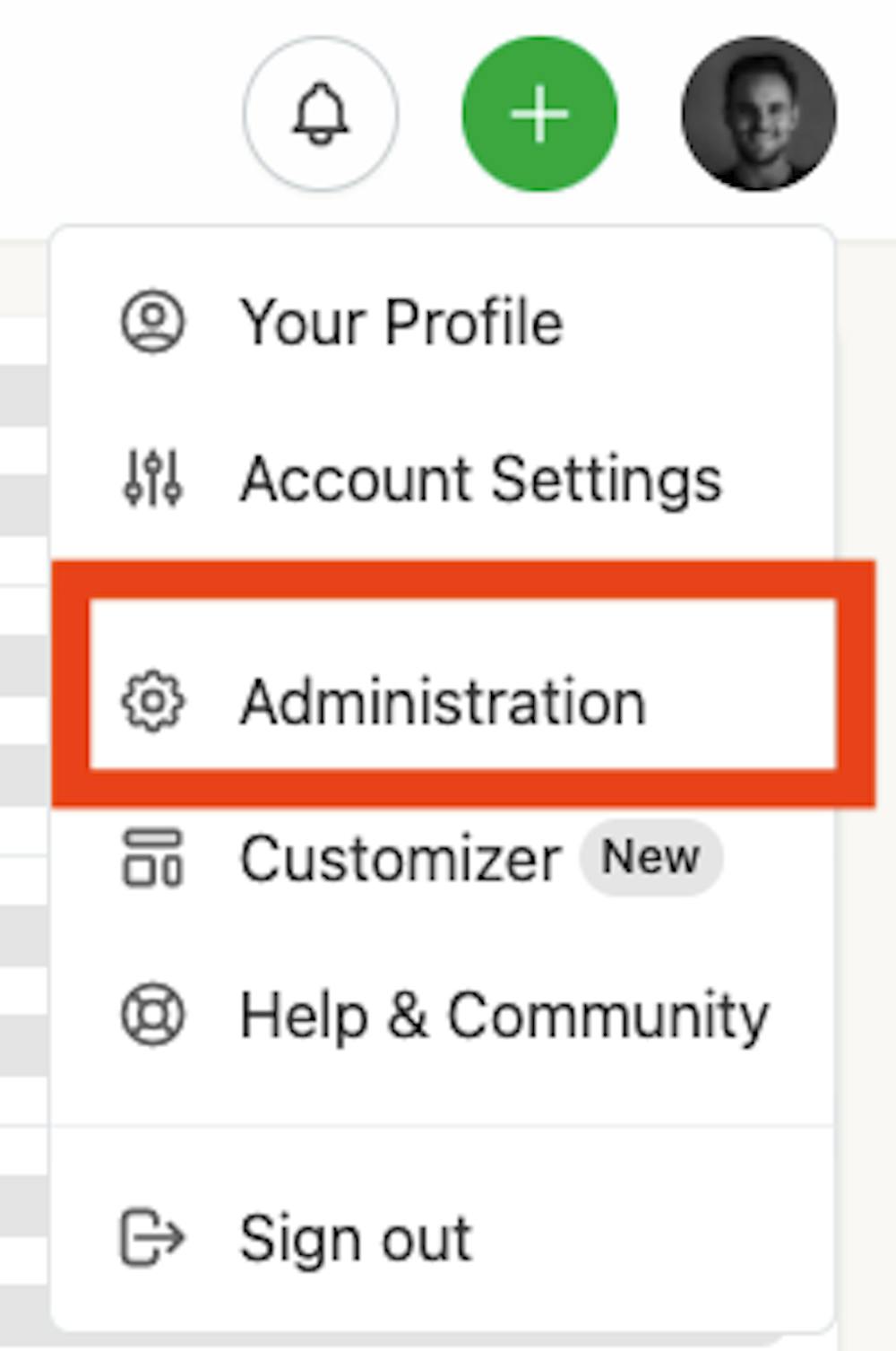Open Help & Community
Viewport: 896px width, 1351px height.
504,1015
